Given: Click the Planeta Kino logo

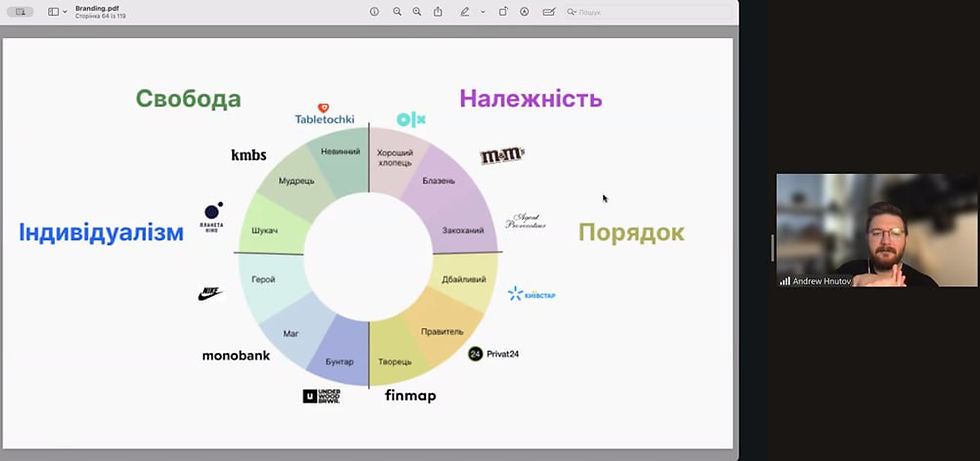Looking at the screenshot, I should (212, 217).
